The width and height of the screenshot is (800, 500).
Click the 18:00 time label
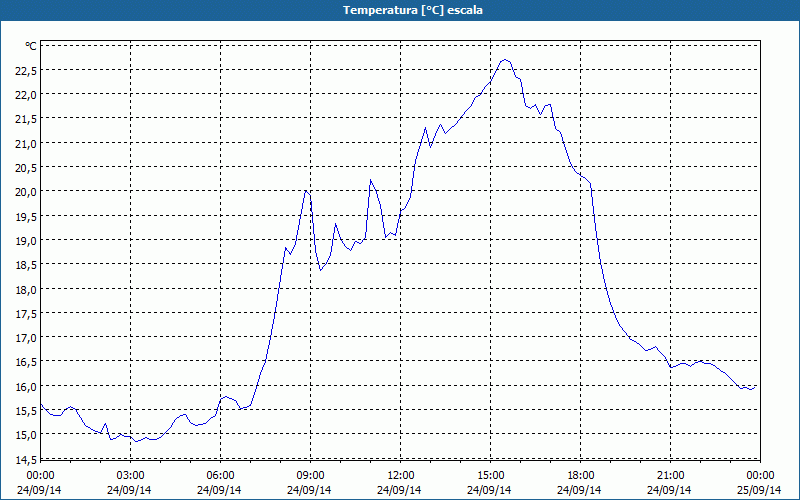point(581,476)
